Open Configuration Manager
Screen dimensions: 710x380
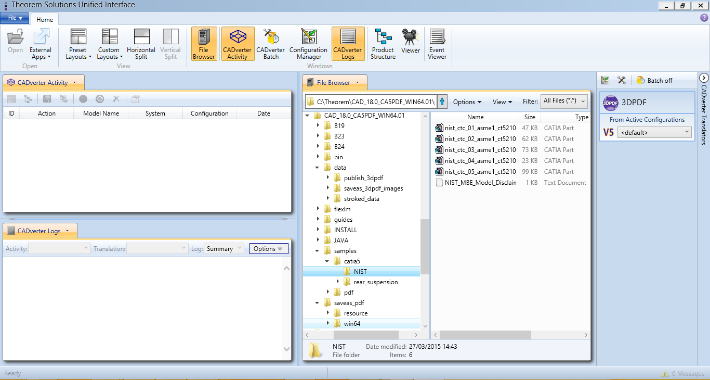click(308, 44)
